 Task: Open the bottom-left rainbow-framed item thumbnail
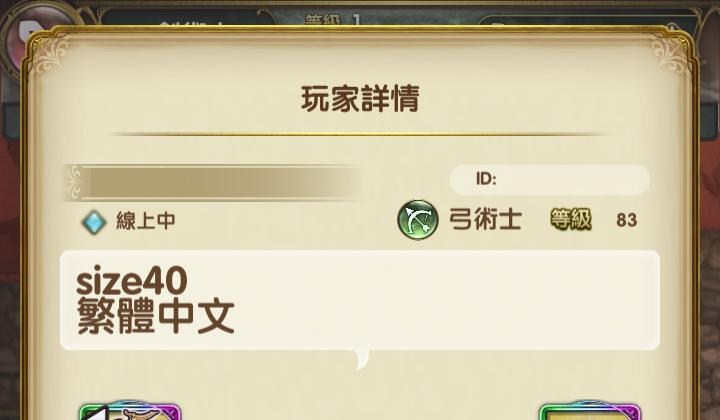click(130, 411)
